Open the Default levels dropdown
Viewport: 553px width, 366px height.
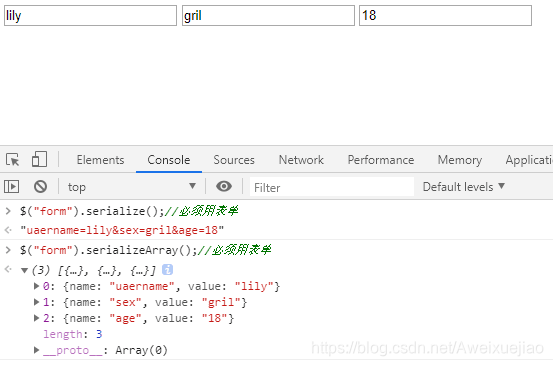464,187
